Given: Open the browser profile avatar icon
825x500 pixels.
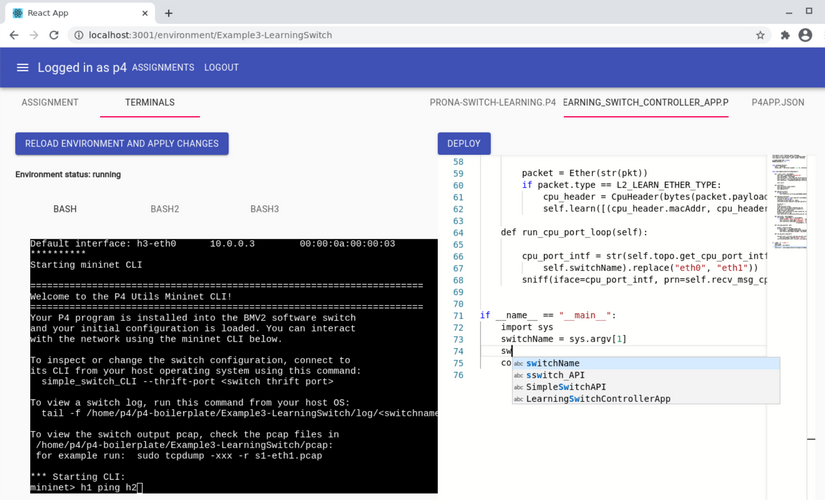Looking at the screenshot, I should [x=805, y=35].
